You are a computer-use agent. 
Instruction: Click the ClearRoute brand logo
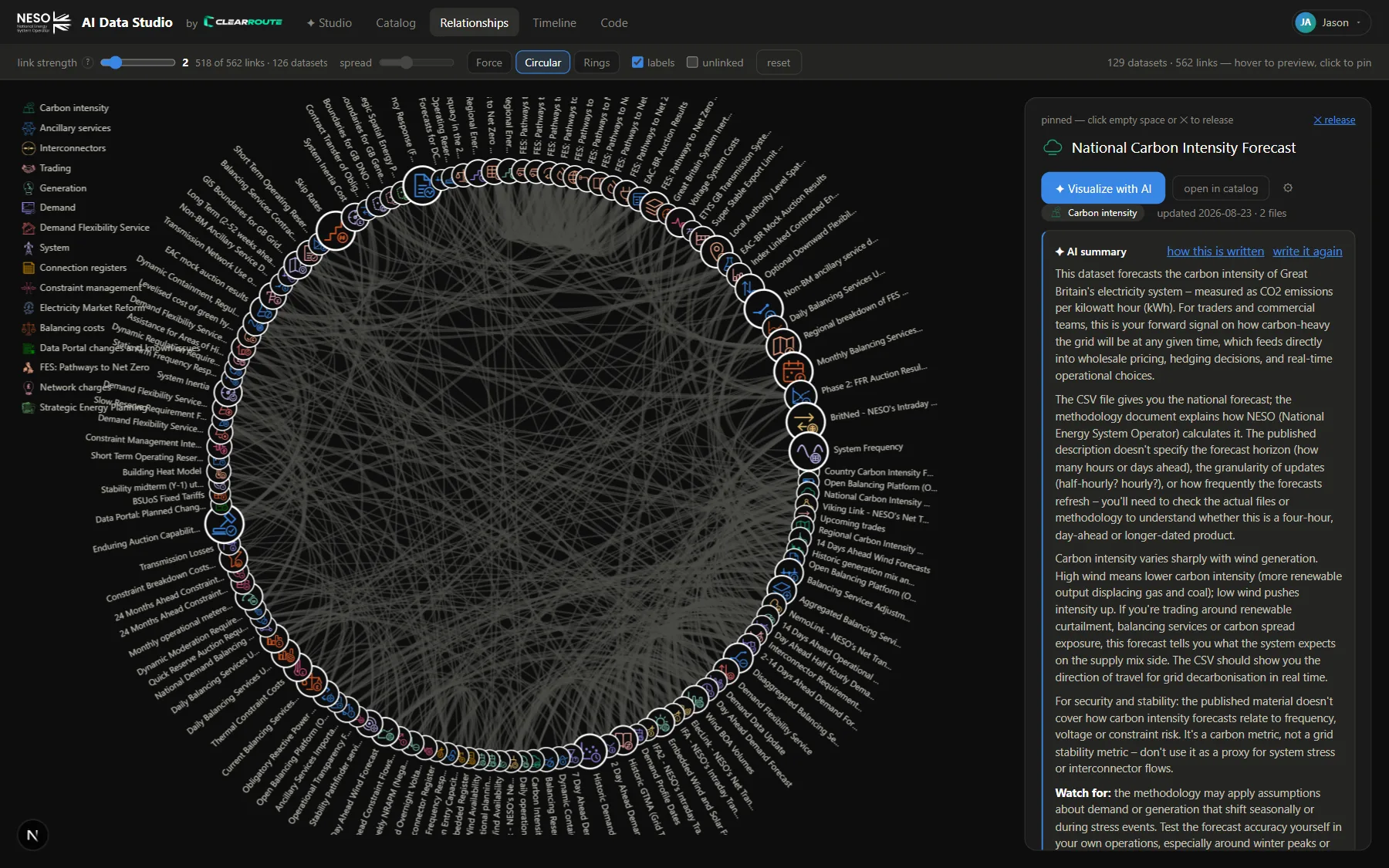(243, 22)
